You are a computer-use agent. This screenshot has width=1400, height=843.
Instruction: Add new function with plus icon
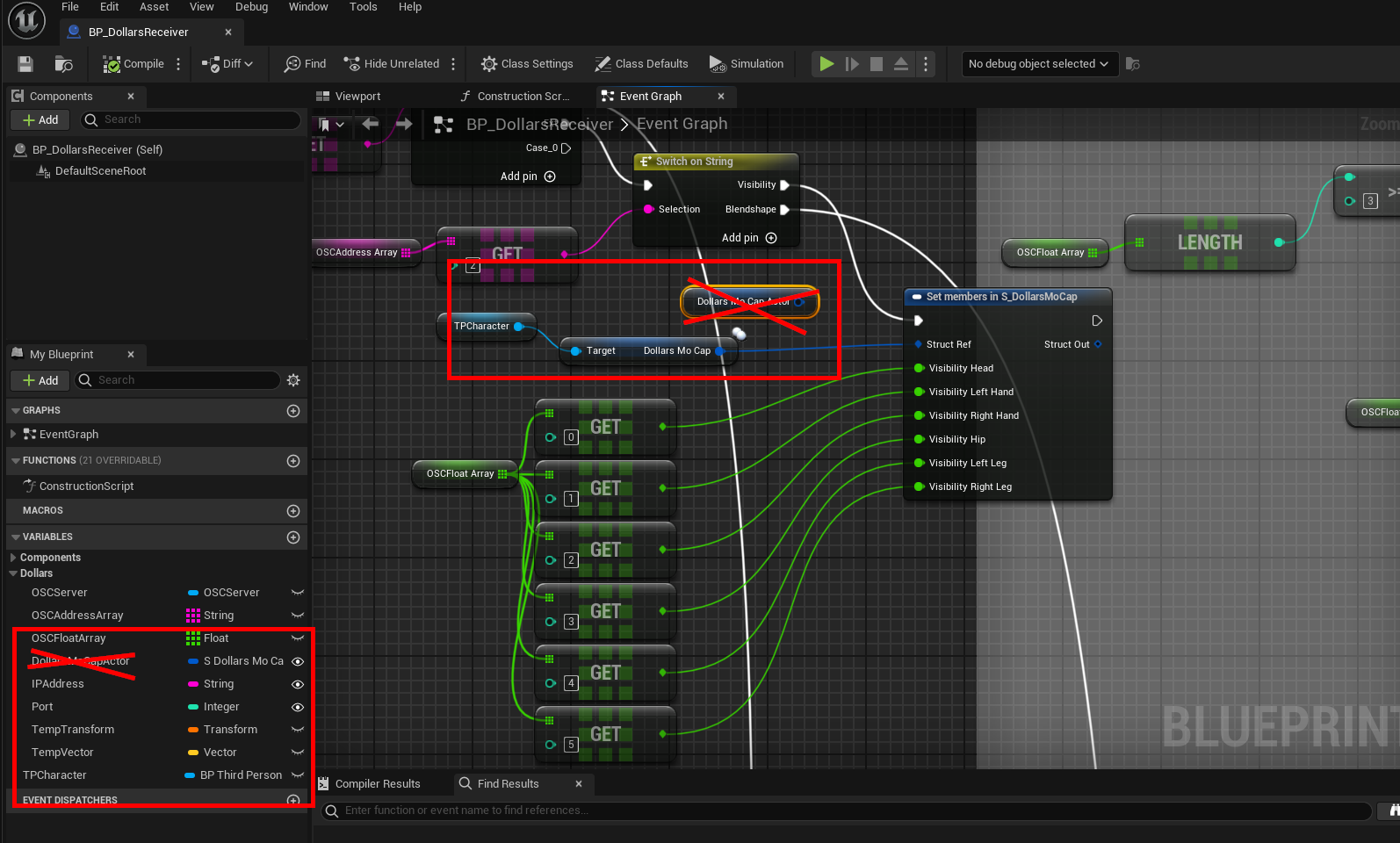[293, 461]
